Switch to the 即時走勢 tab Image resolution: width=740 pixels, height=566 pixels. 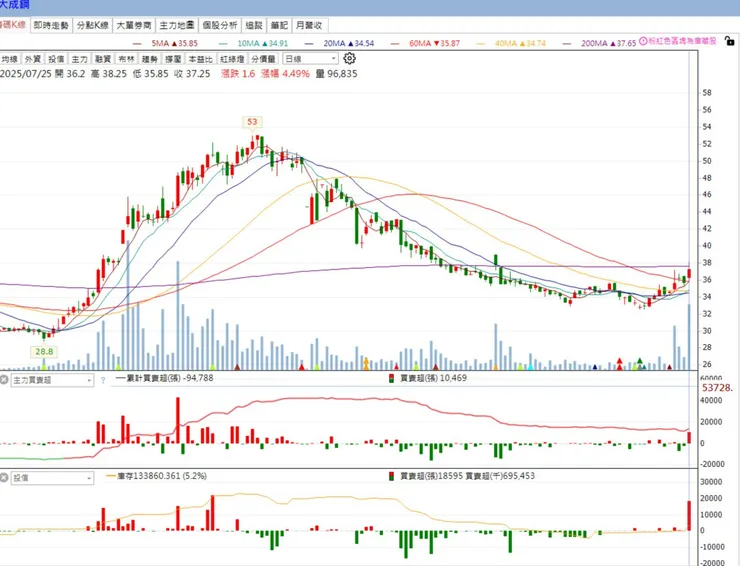pos(51,25)
